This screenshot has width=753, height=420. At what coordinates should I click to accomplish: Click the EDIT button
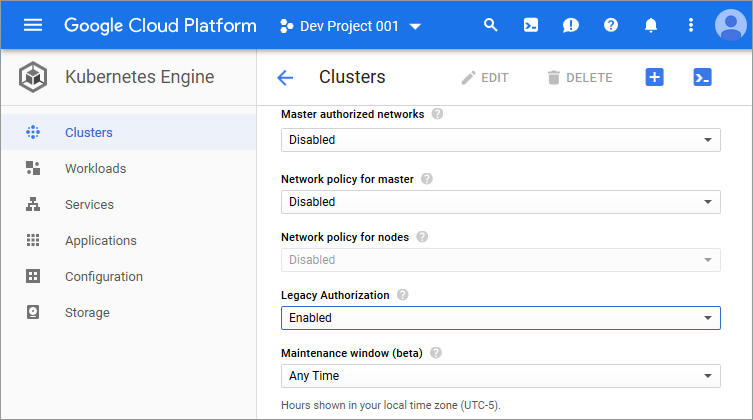click(x=485, y=78)
